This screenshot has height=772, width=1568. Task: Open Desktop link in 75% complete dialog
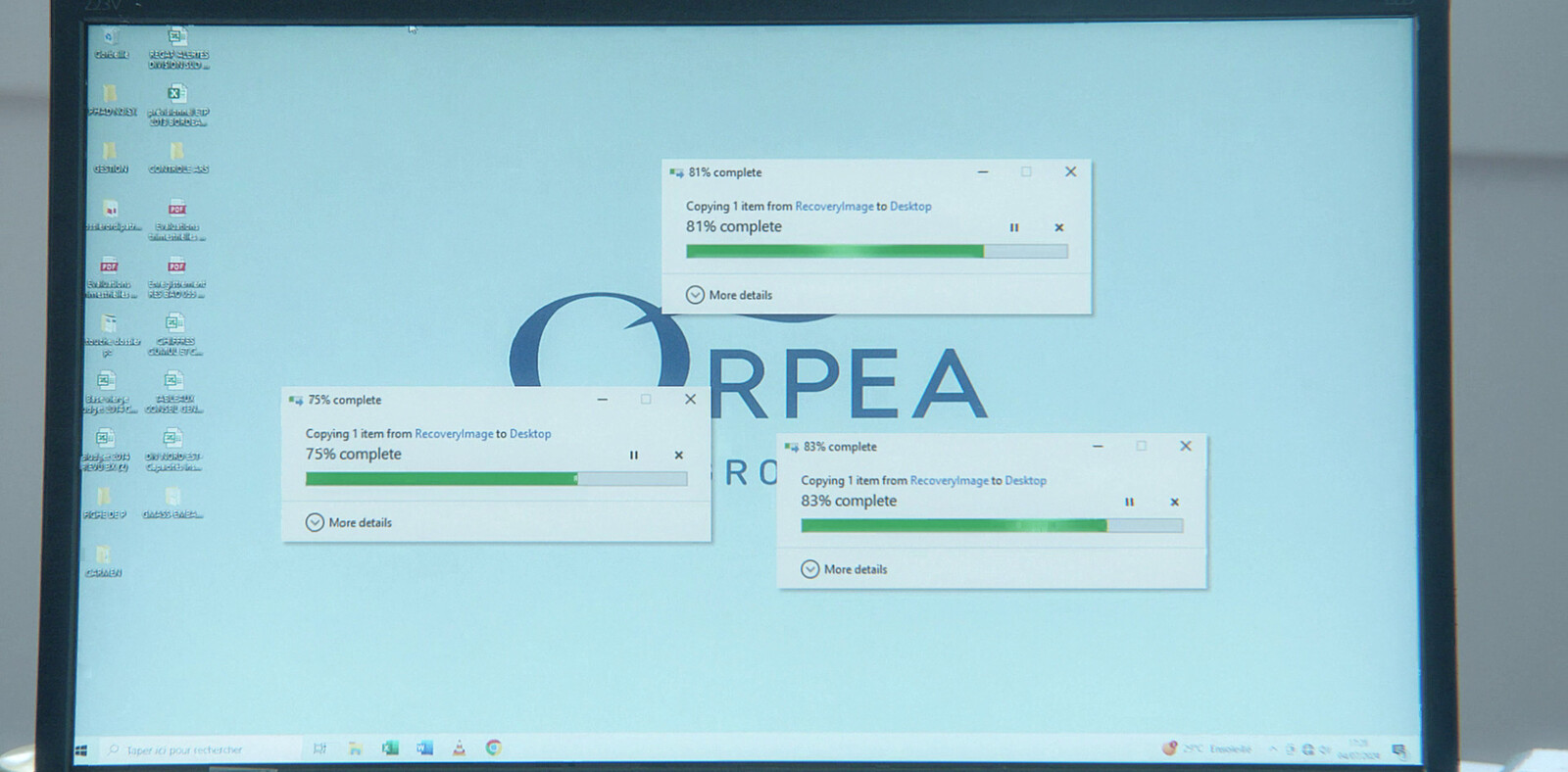pyautogui.click(x=530, y=434)
